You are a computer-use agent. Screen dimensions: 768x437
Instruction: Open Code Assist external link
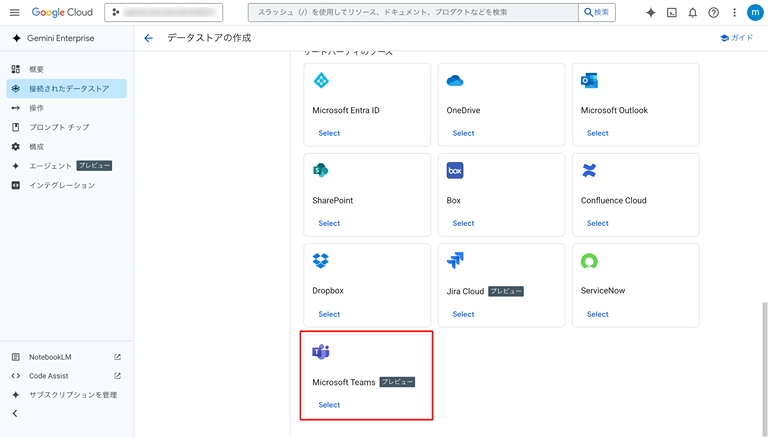(x=67, y=376)
